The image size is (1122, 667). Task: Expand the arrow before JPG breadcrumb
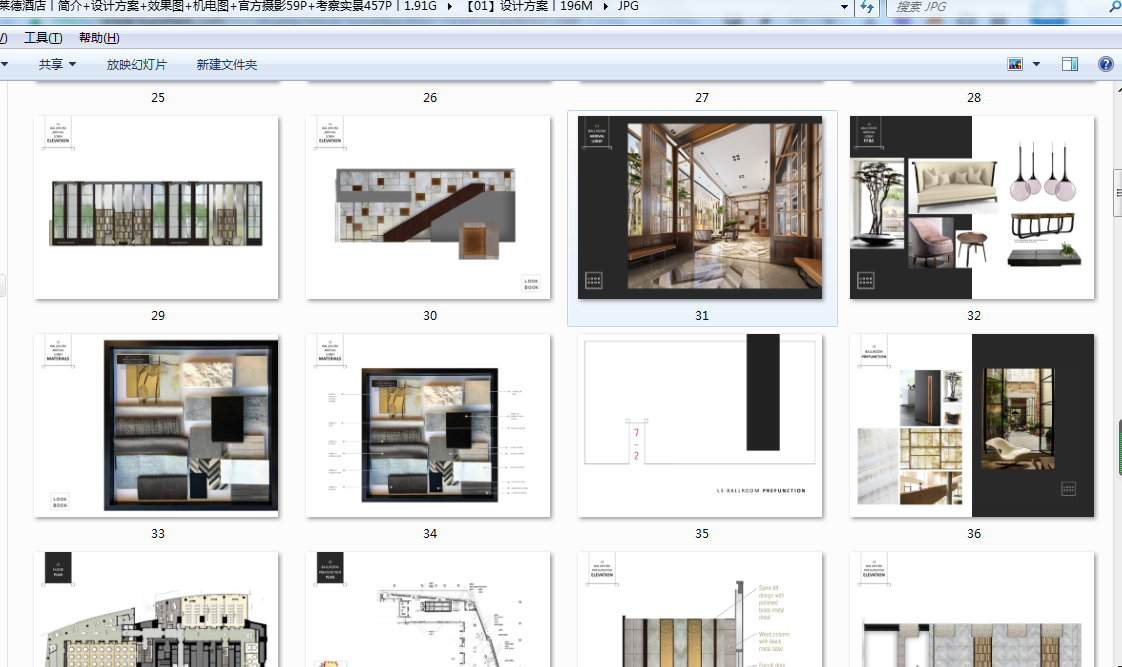[606, 6]
